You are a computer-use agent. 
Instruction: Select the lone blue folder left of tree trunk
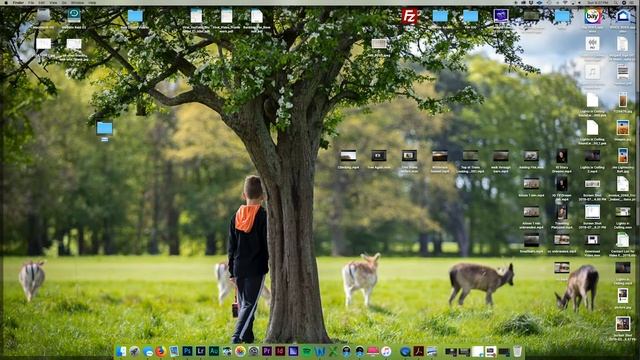coord(104,128)
